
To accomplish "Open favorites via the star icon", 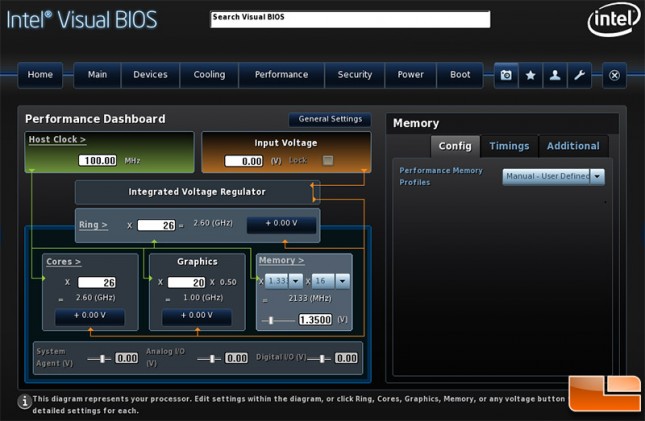I will pyautogui.click(x=531, y=75).
